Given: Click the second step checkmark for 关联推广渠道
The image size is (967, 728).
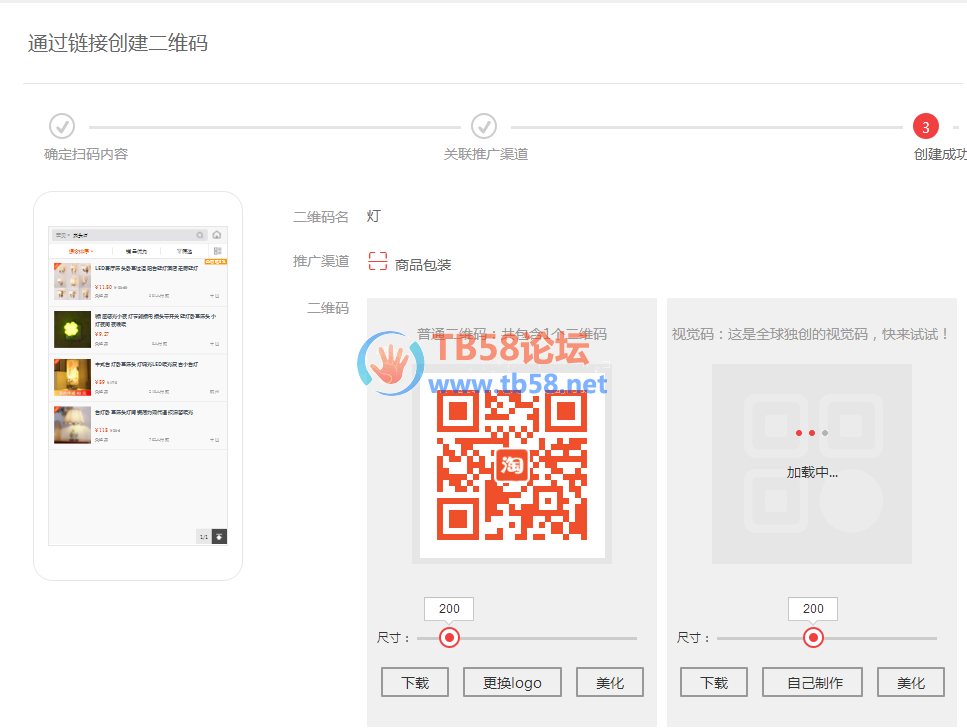Looking at the screenshot, I should tap(484, 127).
